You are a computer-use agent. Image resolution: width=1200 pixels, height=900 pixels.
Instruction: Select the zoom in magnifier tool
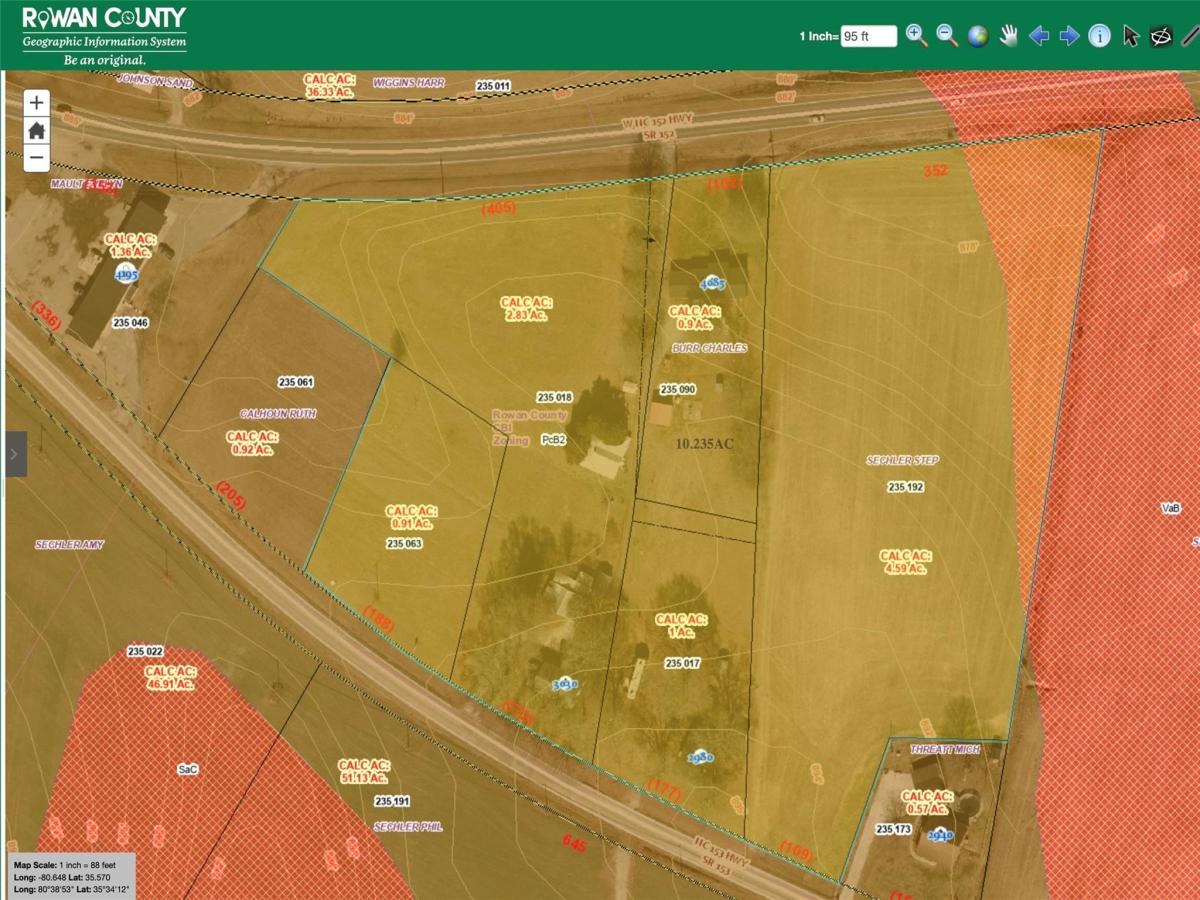(x=916, y=36)
